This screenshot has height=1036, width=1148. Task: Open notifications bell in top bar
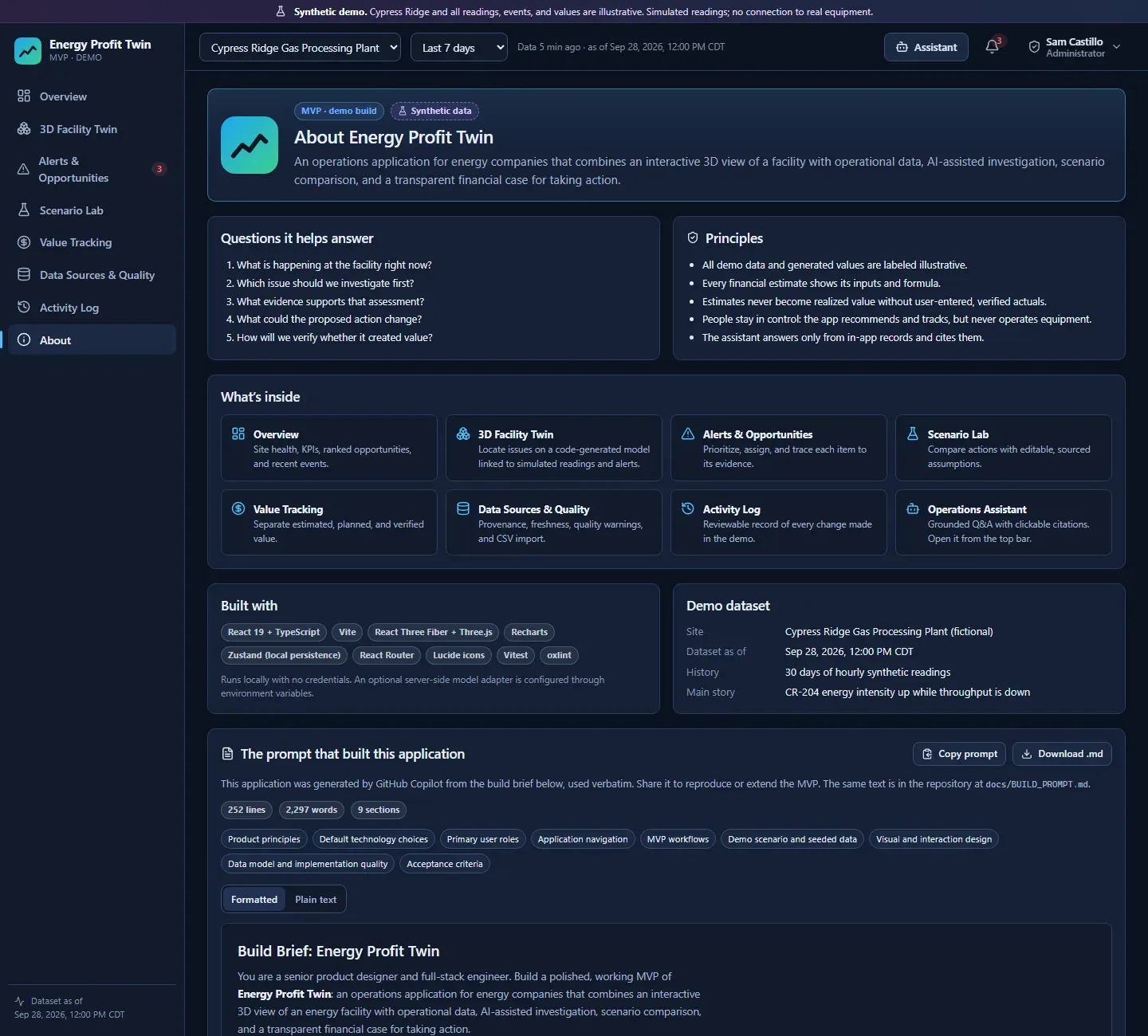[993, 47]
